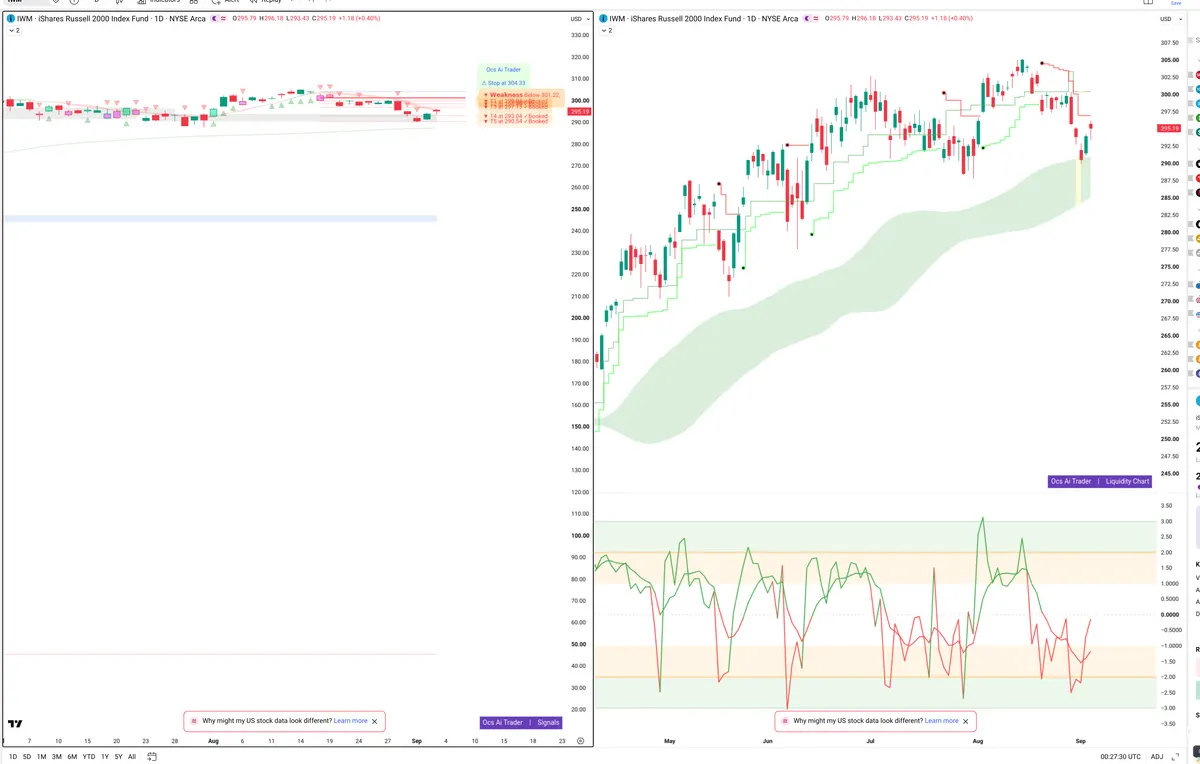The width and height of the screenshot is (1200, 764).
Task: Click the red 295.19 price tag on left axis
Action: point(579,112)
